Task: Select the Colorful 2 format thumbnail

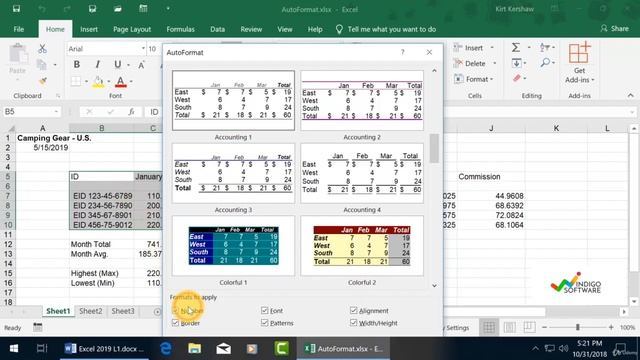Action: point(362,246)
